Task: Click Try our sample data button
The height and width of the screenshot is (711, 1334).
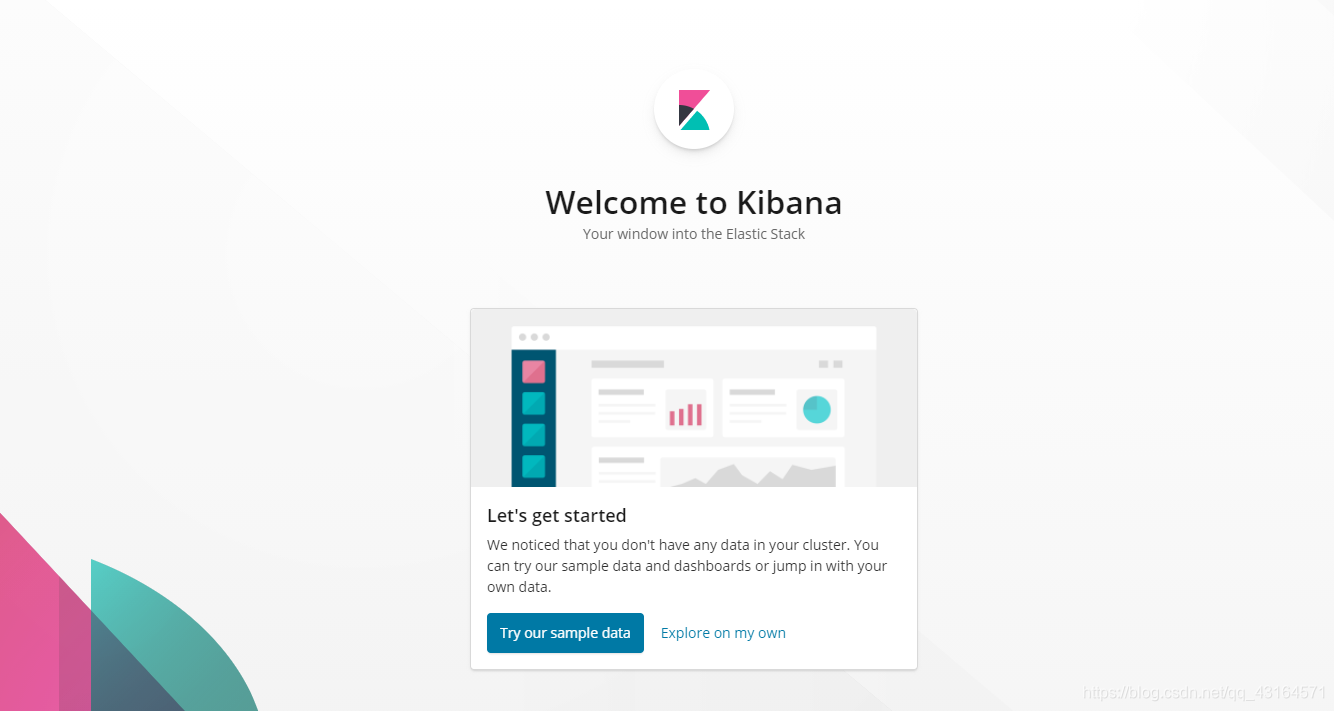Action: pyautogui.click(x=565, y=633)
